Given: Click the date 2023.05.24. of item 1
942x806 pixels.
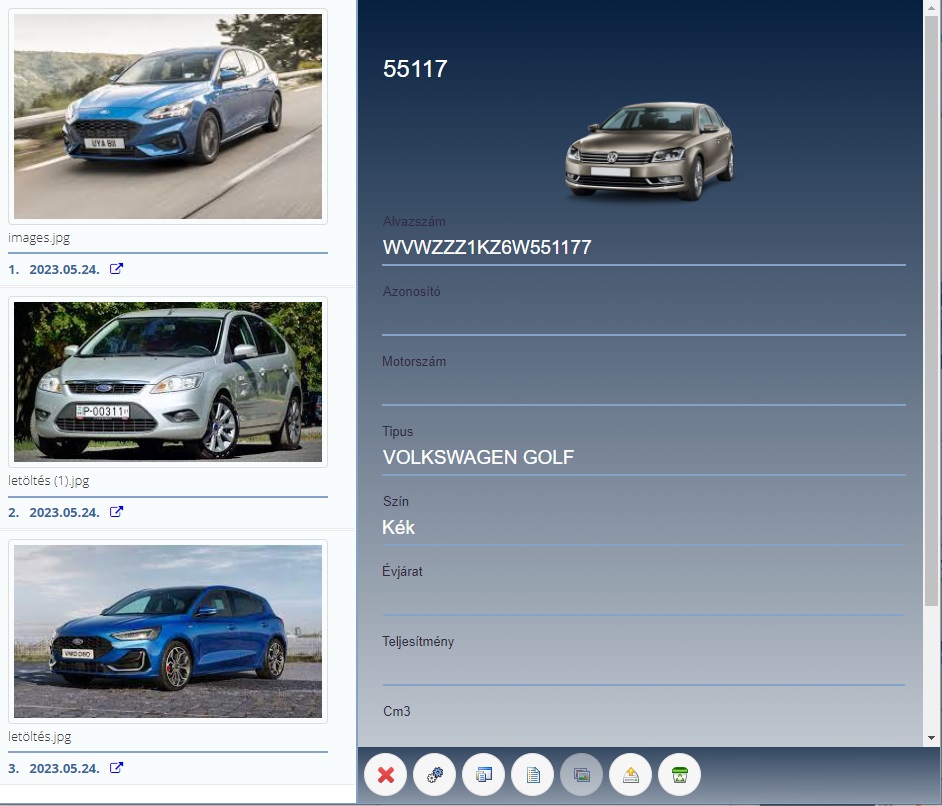Looking at the screenshot, I should coord(64,269).
